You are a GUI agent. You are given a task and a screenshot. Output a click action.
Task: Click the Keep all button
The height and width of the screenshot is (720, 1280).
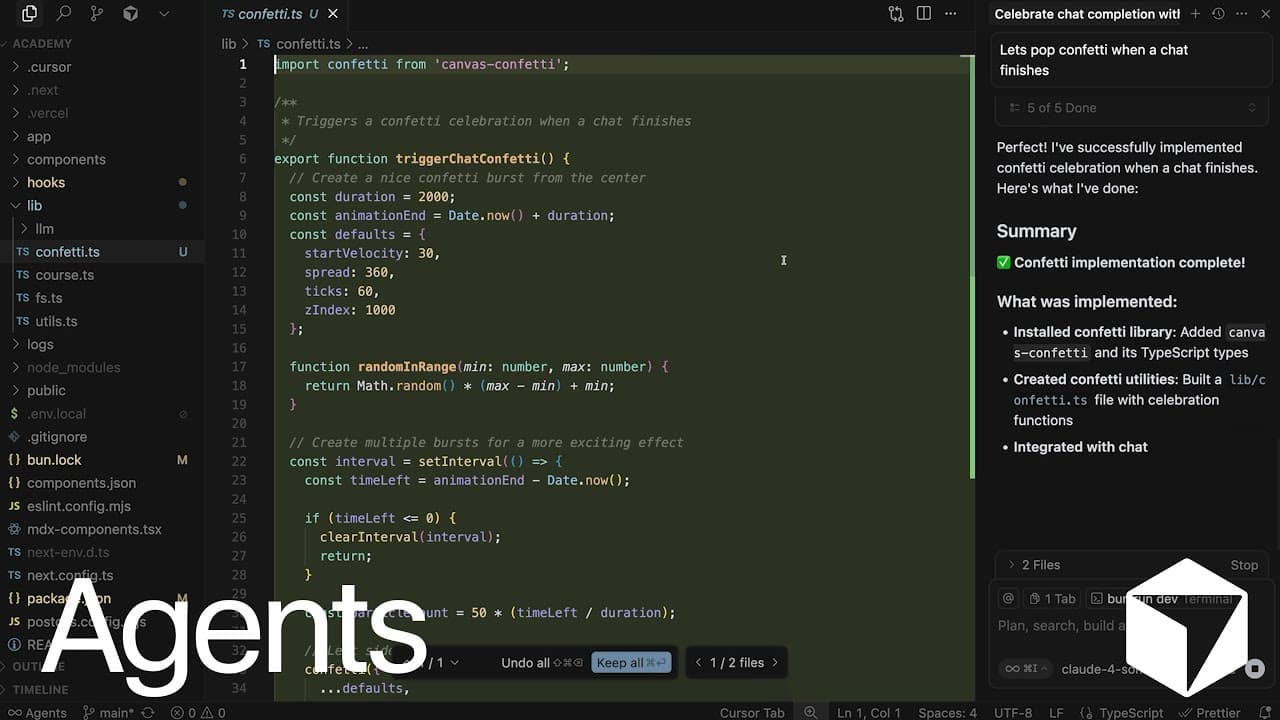click(x=631, y=662)
